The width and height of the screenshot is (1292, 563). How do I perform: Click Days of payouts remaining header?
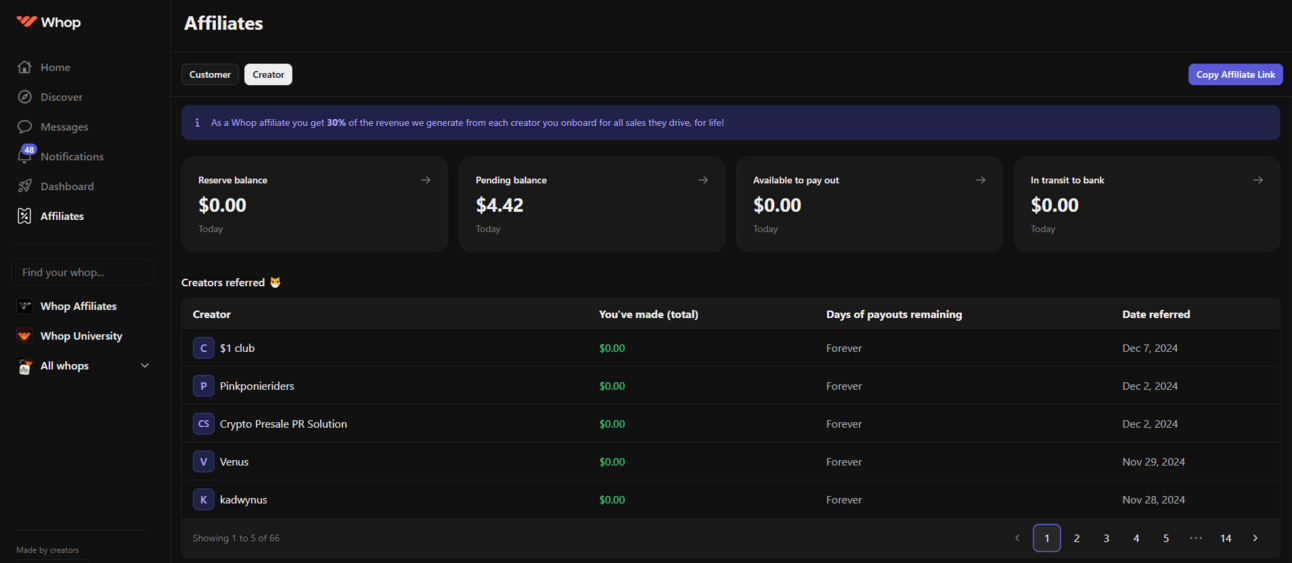894,314
